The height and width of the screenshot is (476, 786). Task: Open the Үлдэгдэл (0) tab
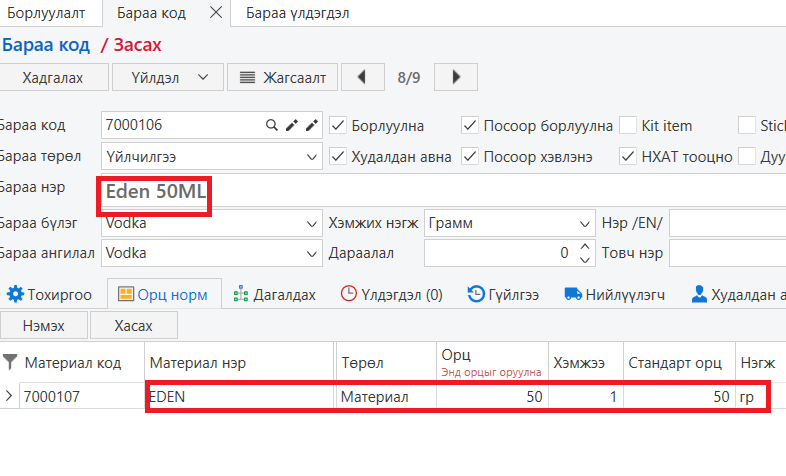[391, 294]
